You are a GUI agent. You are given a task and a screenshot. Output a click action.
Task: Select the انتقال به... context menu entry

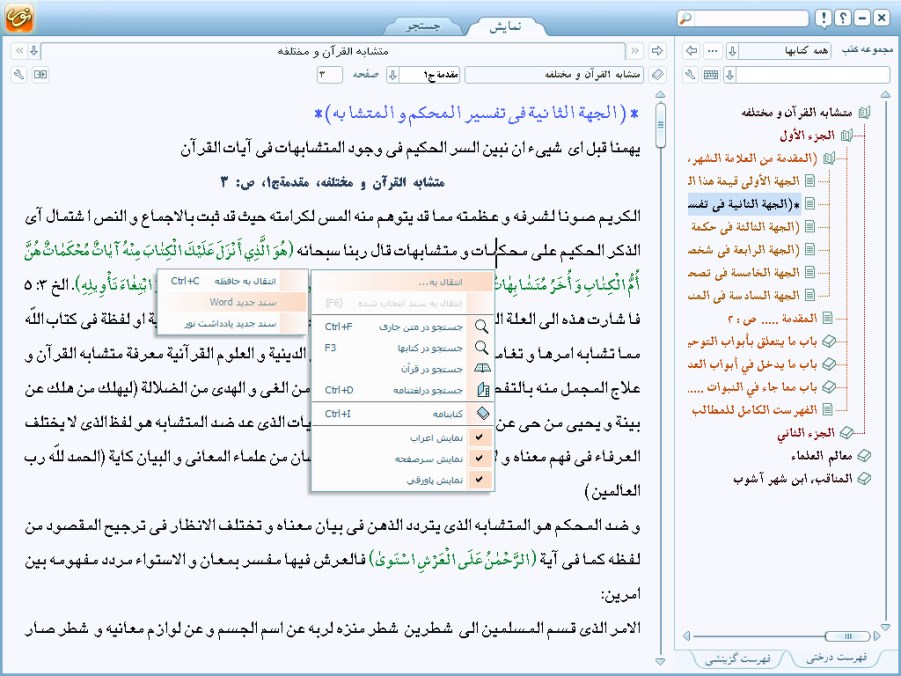402,282
